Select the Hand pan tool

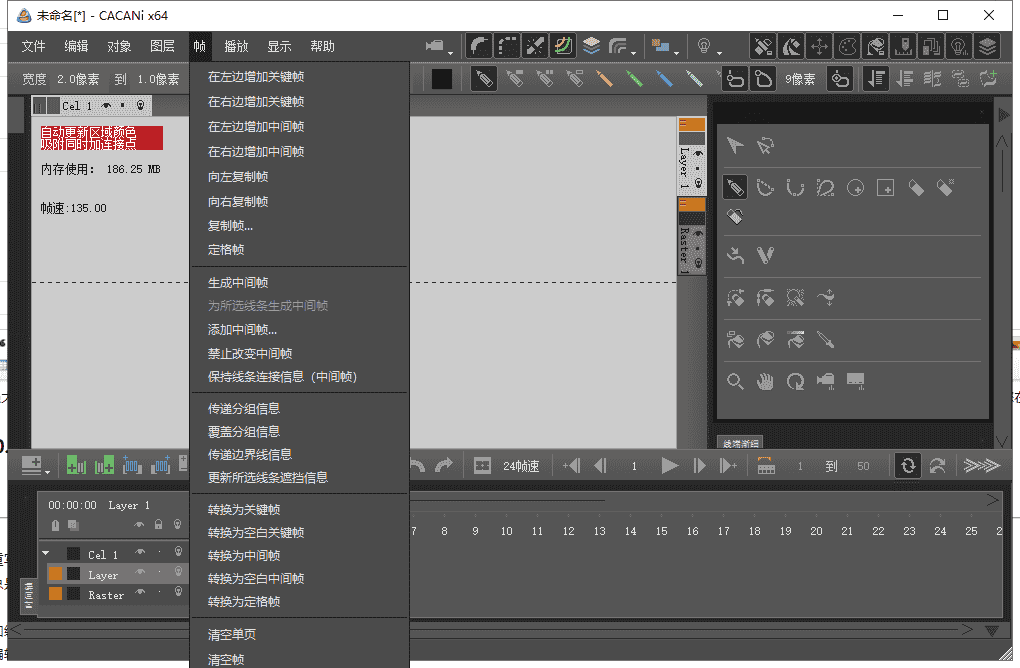click(766, 381)
